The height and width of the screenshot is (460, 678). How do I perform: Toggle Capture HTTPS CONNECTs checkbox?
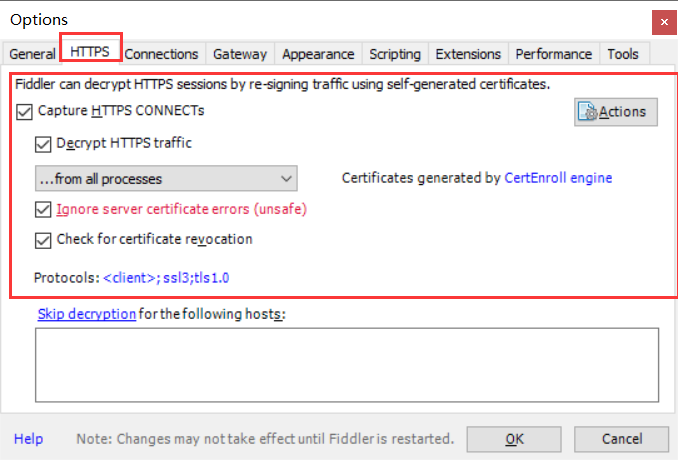coord(25,111)
